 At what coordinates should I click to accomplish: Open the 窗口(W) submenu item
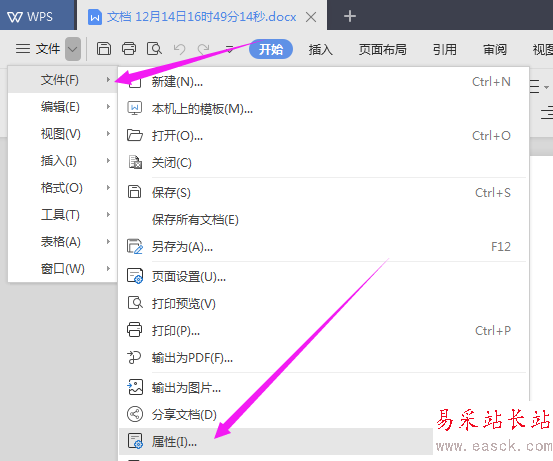pos(62,269)
